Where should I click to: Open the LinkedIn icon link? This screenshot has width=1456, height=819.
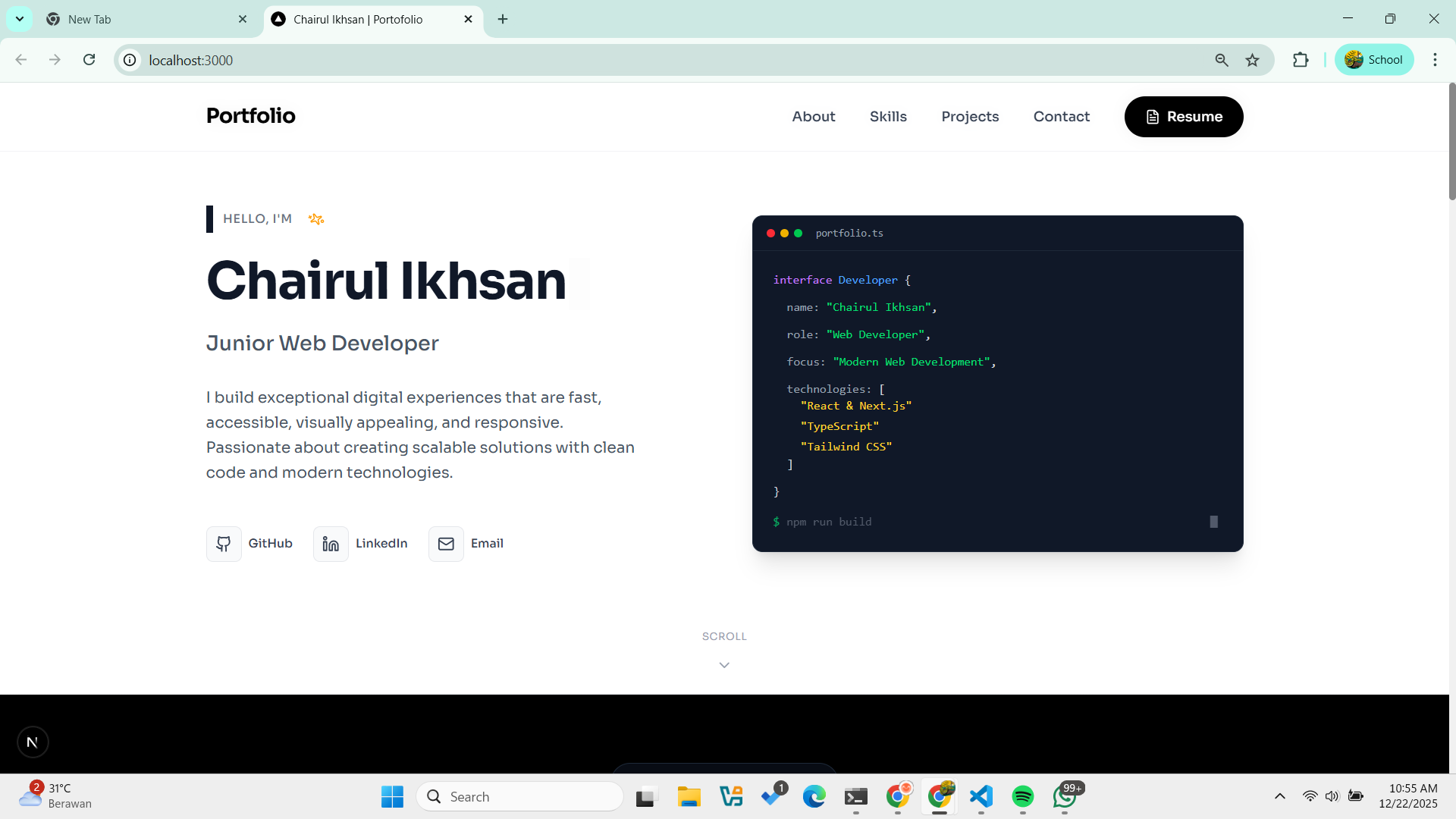point(331,544)
